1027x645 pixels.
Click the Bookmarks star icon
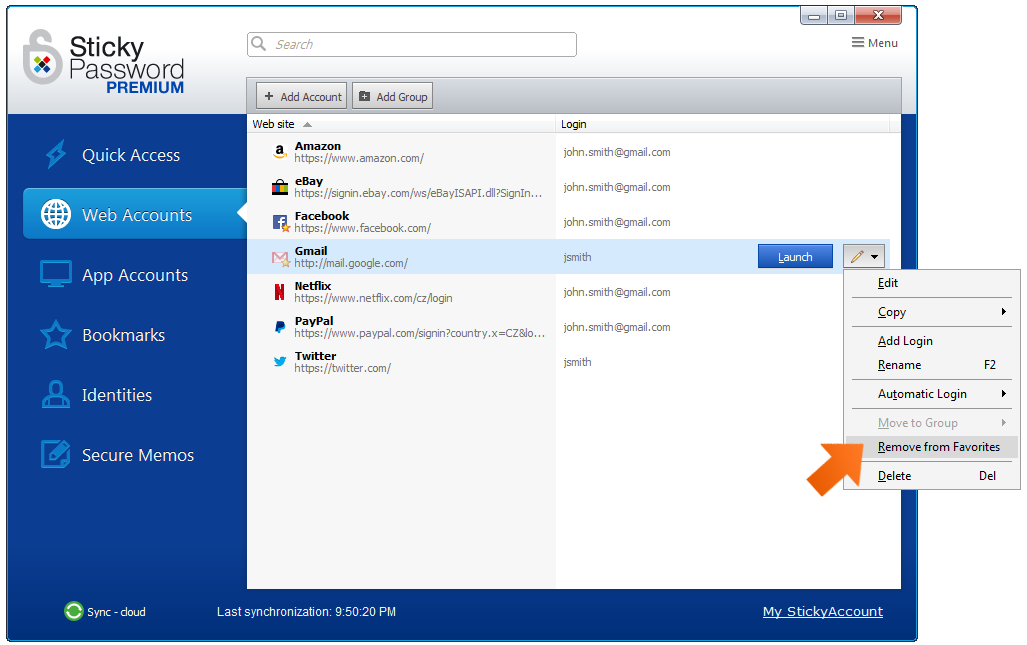(56, 335)
